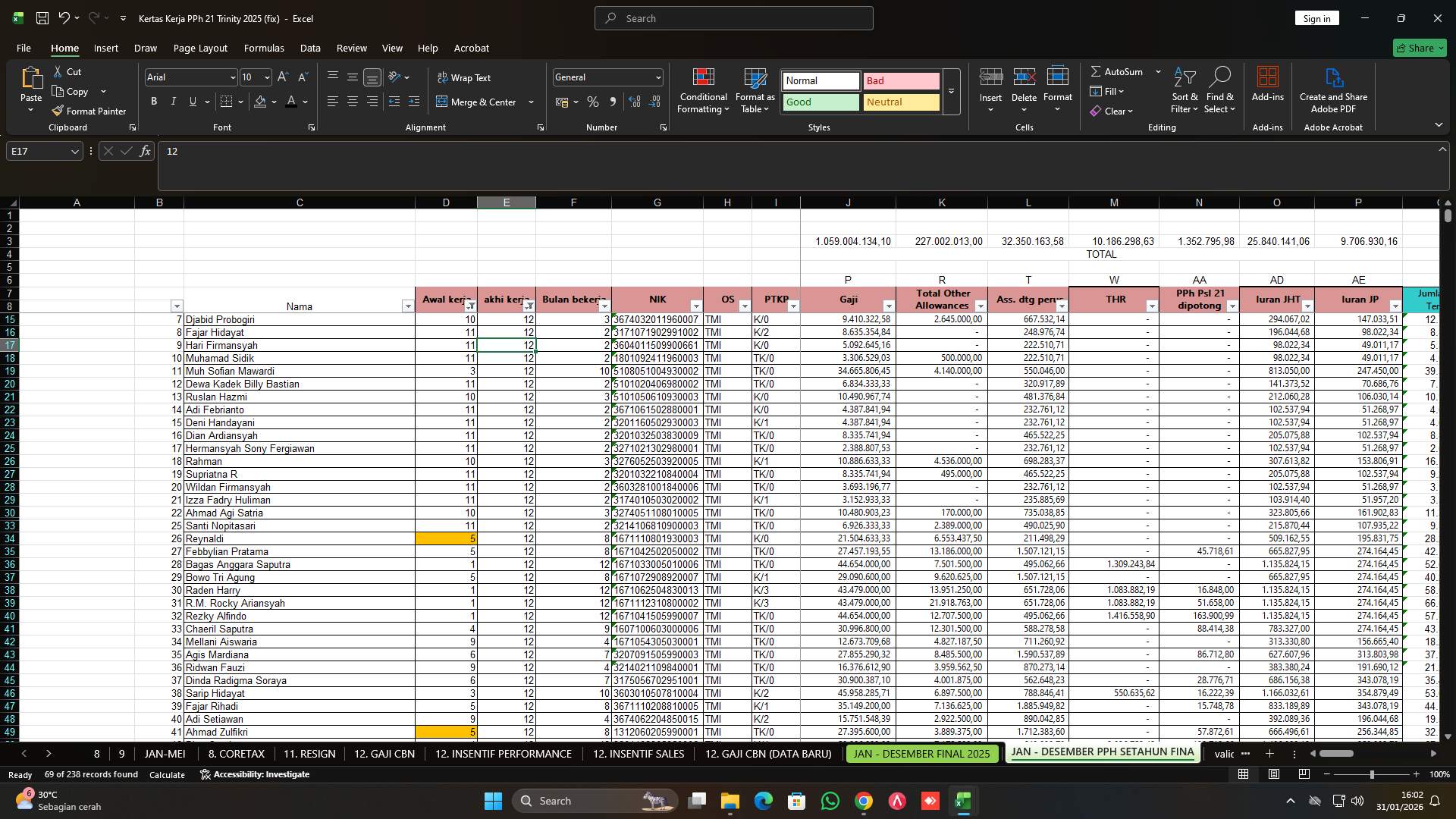Switch to the Formulas ribbon tab

point(263,48)
